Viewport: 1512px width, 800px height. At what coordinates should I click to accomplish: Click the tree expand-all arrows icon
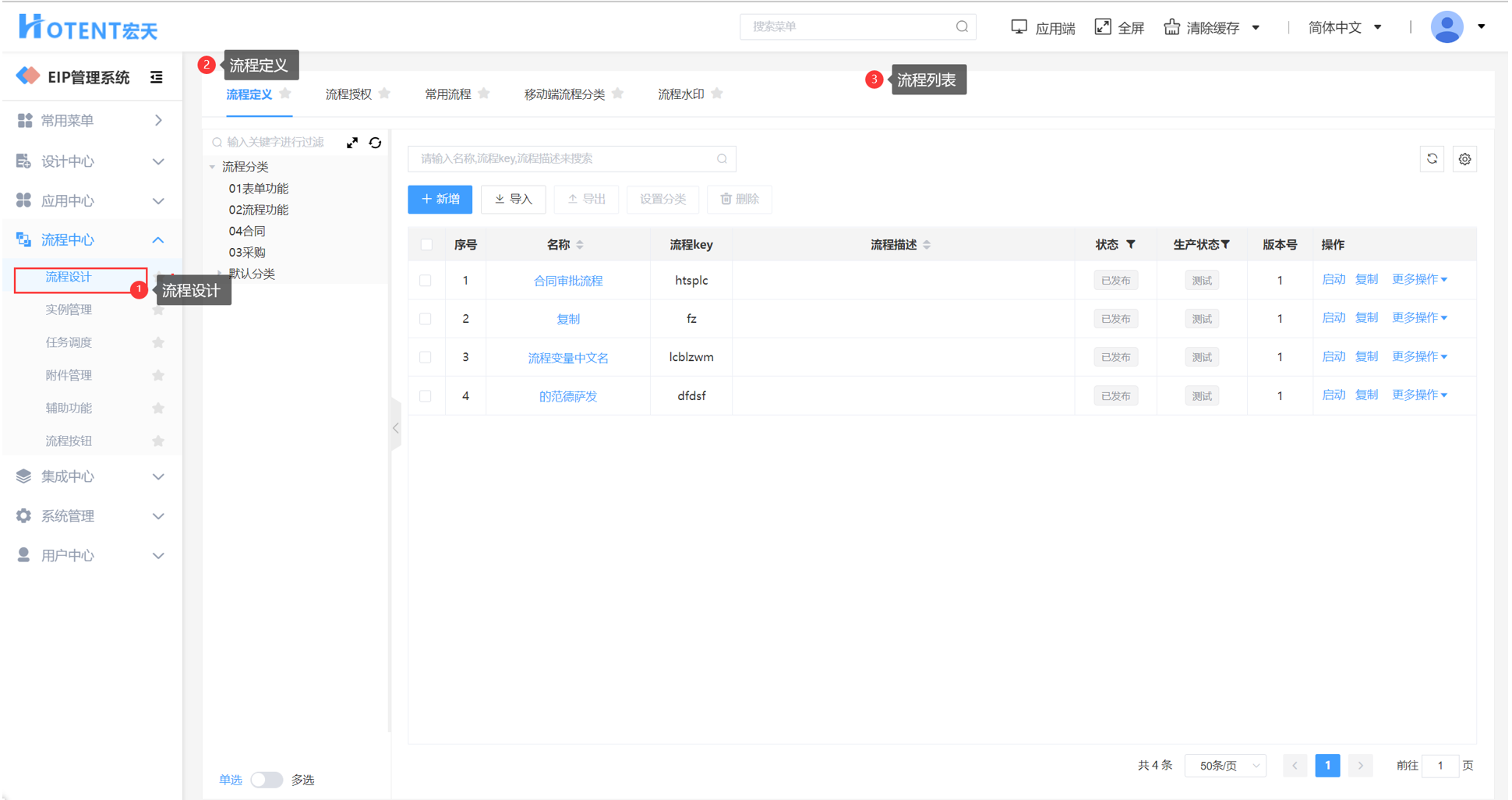click(x=352, y=143)
